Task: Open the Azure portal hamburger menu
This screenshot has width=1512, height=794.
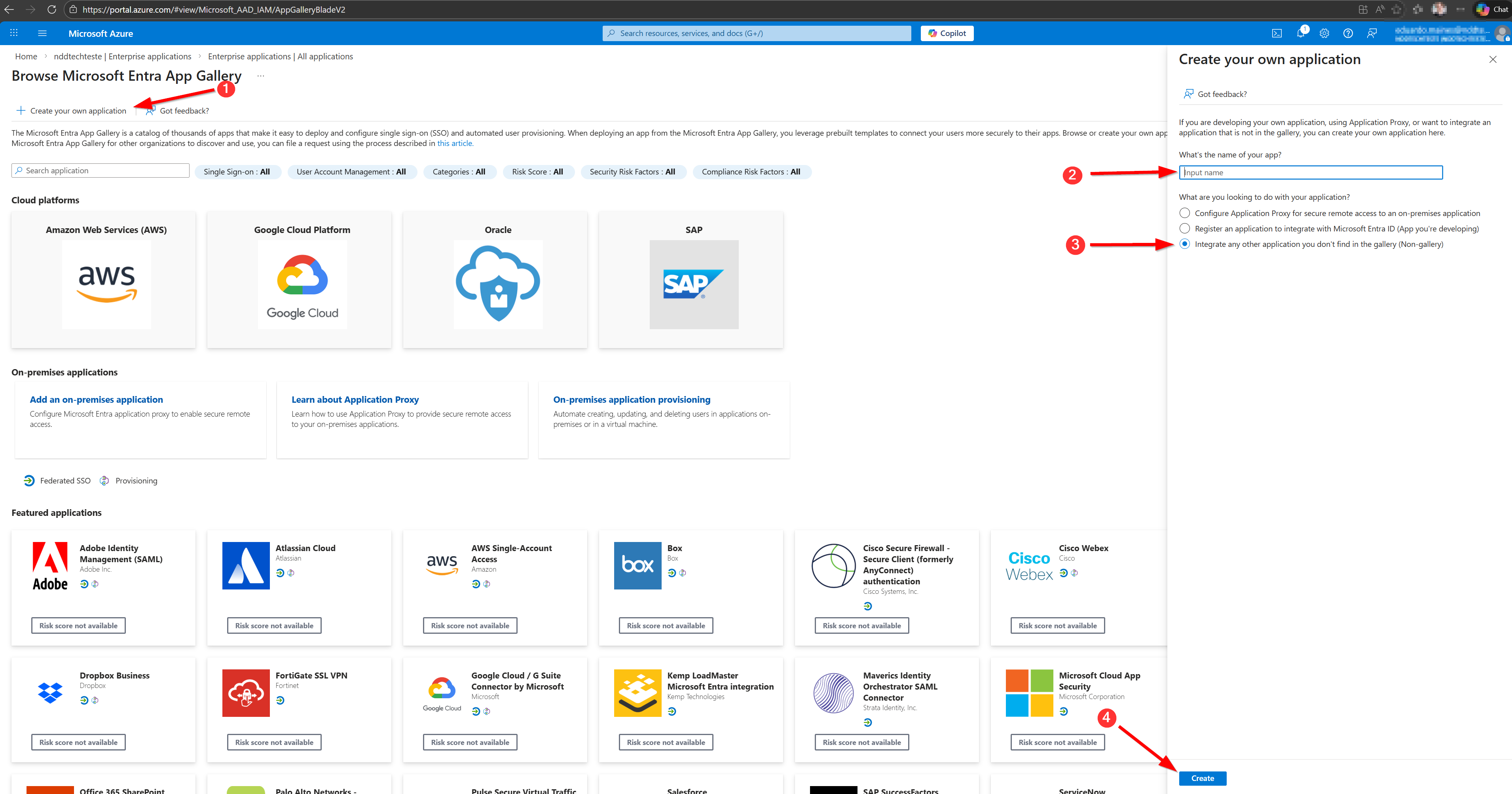Action: pos(42,34)
